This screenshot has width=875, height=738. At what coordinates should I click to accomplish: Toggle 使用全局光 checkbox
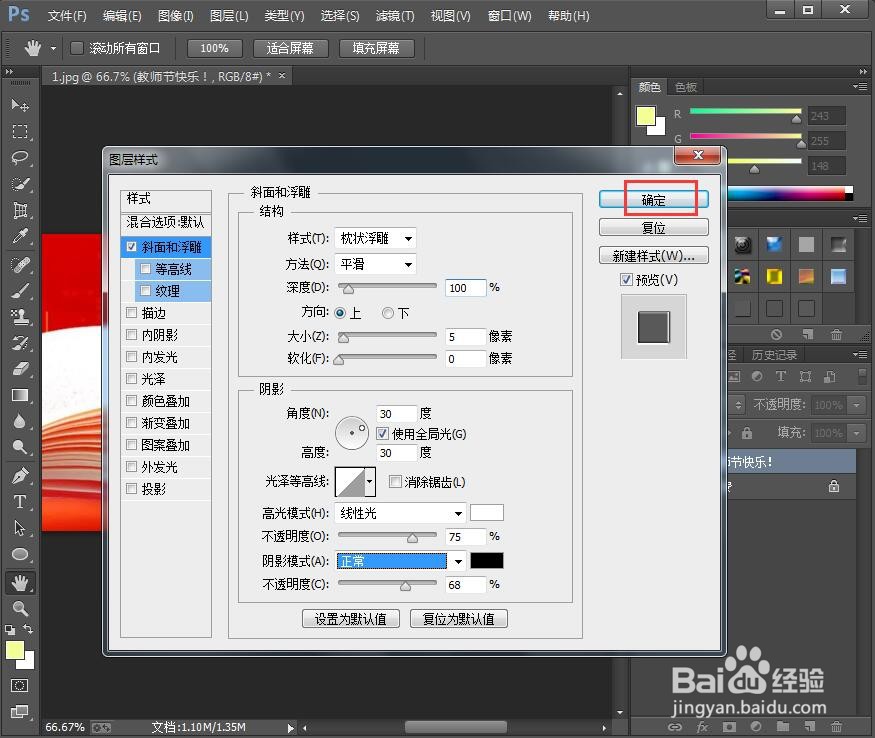pos(382,434)
